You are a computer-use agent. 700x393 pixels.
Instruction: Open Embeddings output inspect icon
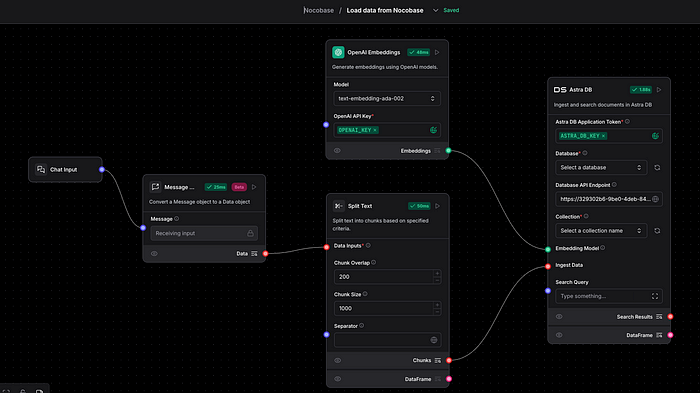point(437,151)
